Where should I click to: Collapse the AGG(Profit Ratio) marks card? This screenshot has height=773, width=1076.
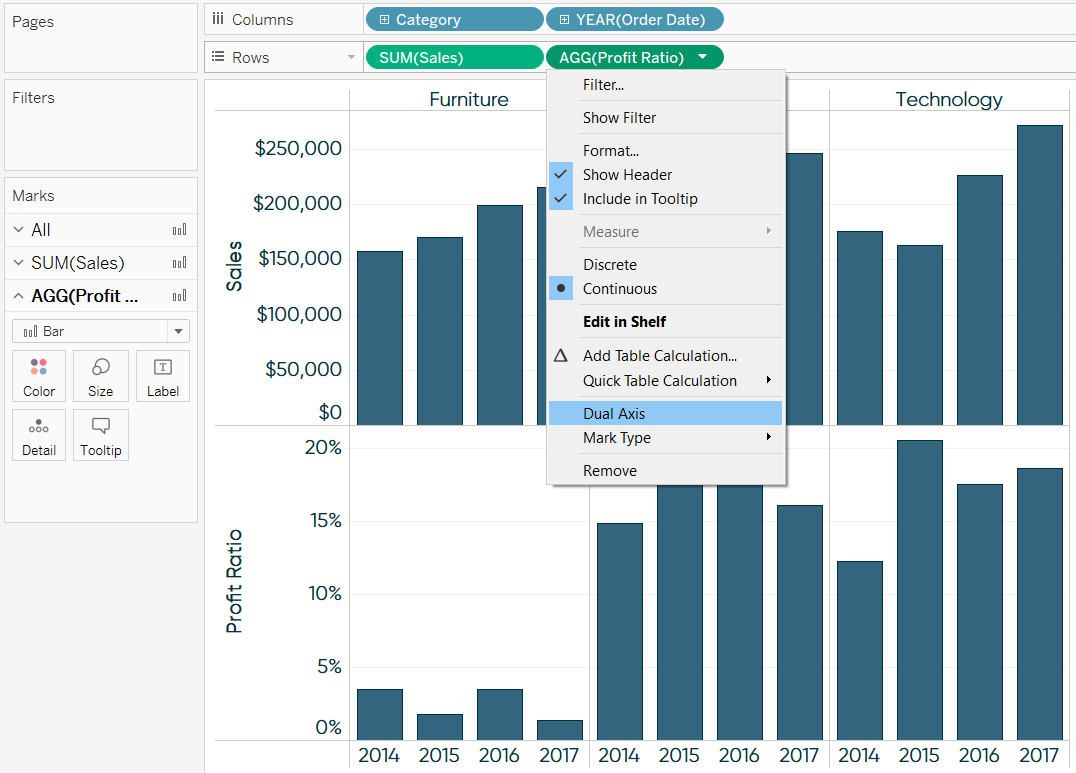coord(18,295)
